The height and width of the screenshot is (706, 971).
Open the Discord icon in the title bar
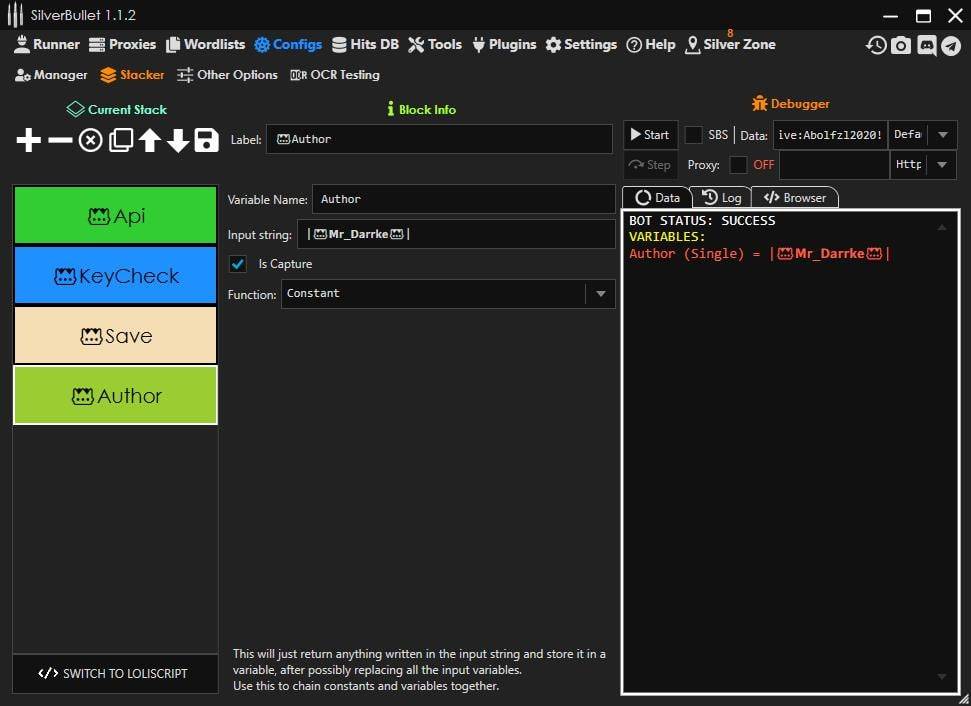click(x=927, y=45)
